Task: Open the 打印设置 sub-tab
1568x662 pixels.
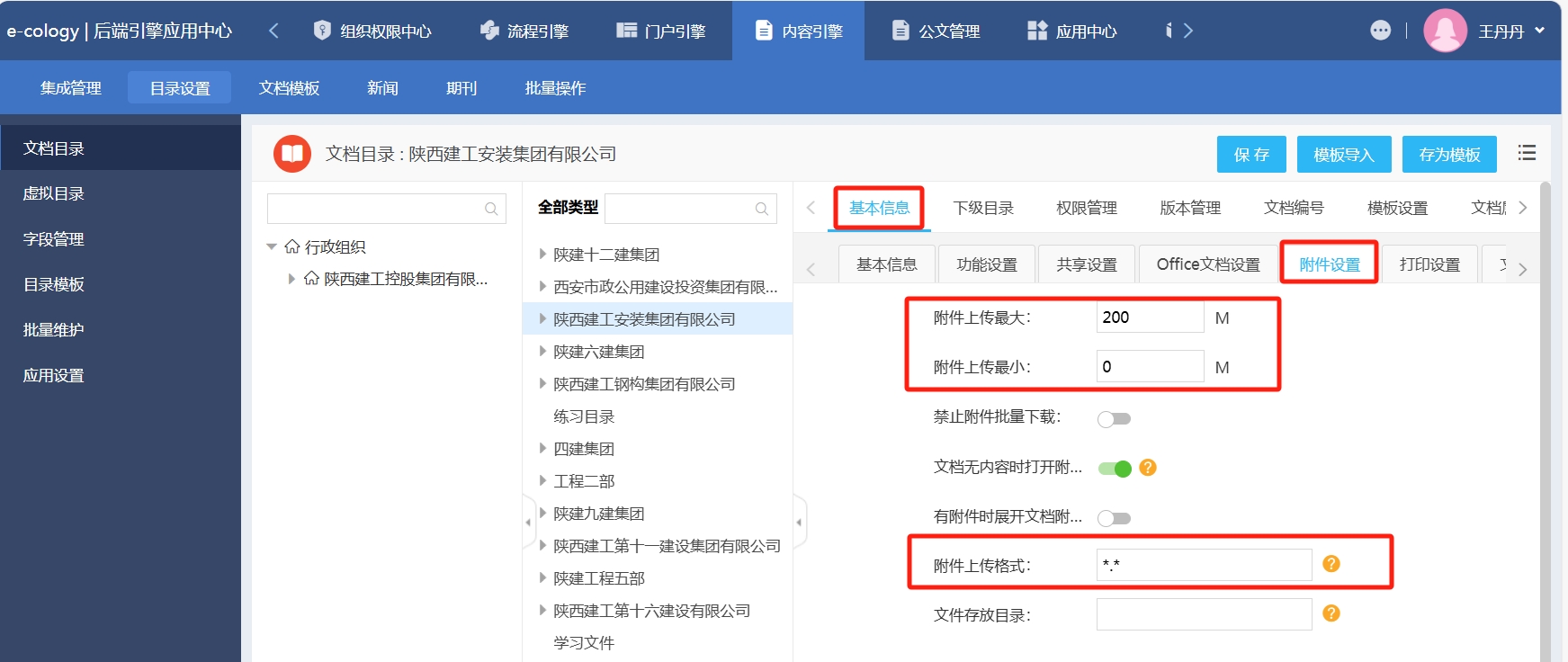Action: (x=1429, y=264)
